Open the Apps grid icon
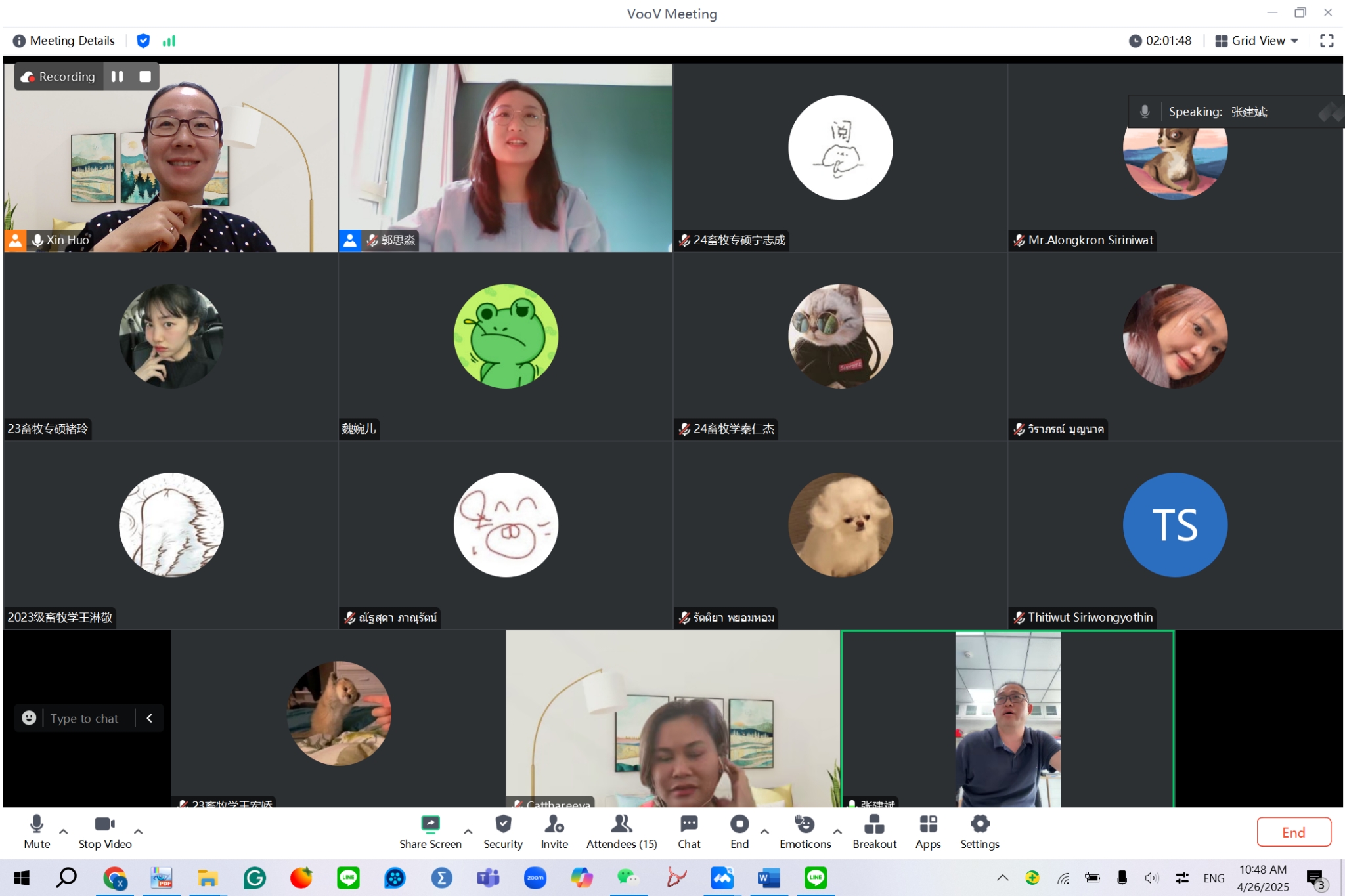 [x=928, y=824]
